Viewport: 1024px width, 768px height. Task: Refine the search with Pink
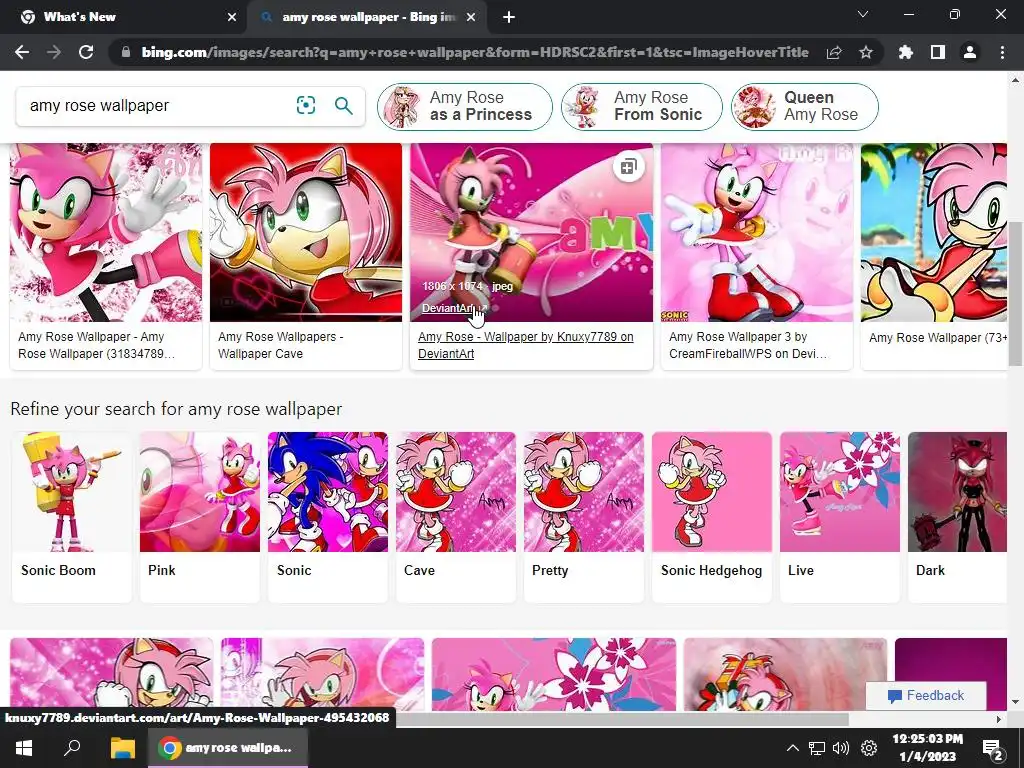point(200,517)
